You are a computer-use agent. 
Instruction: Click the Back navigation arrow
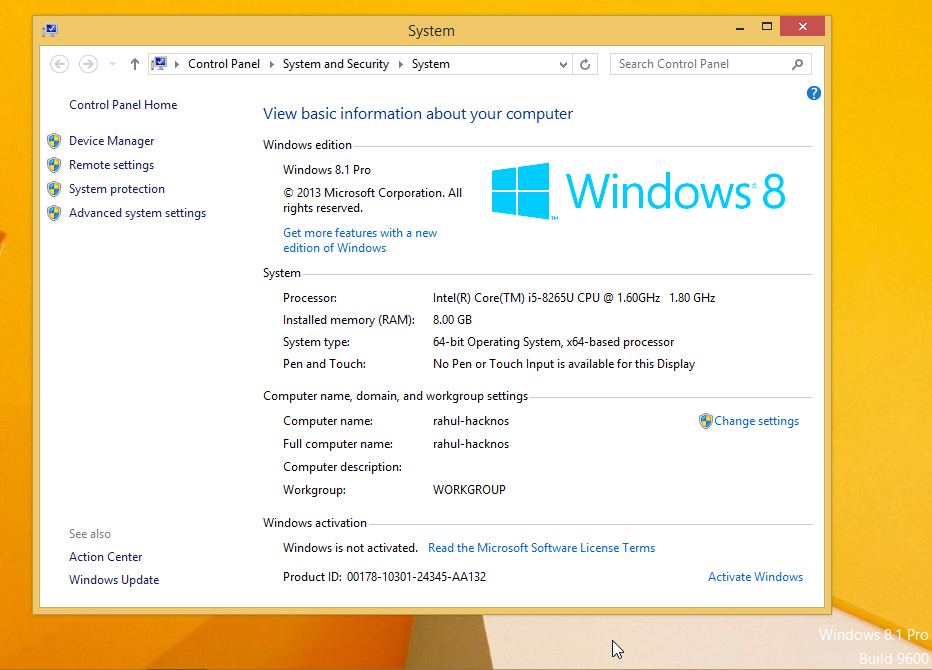point(59,64)
